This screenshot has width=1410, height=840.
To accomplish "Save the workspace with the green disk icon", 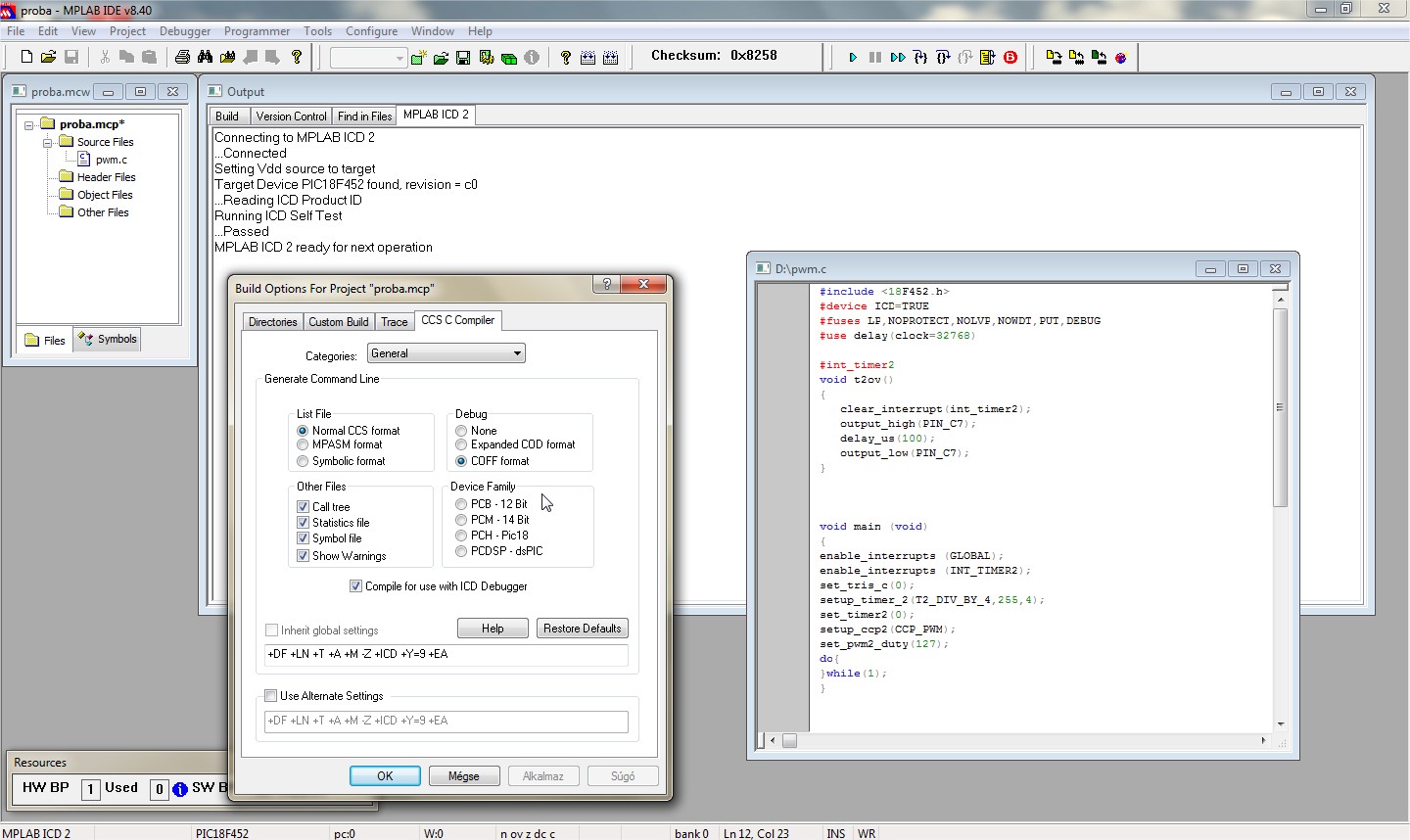I will coord(463,58).
